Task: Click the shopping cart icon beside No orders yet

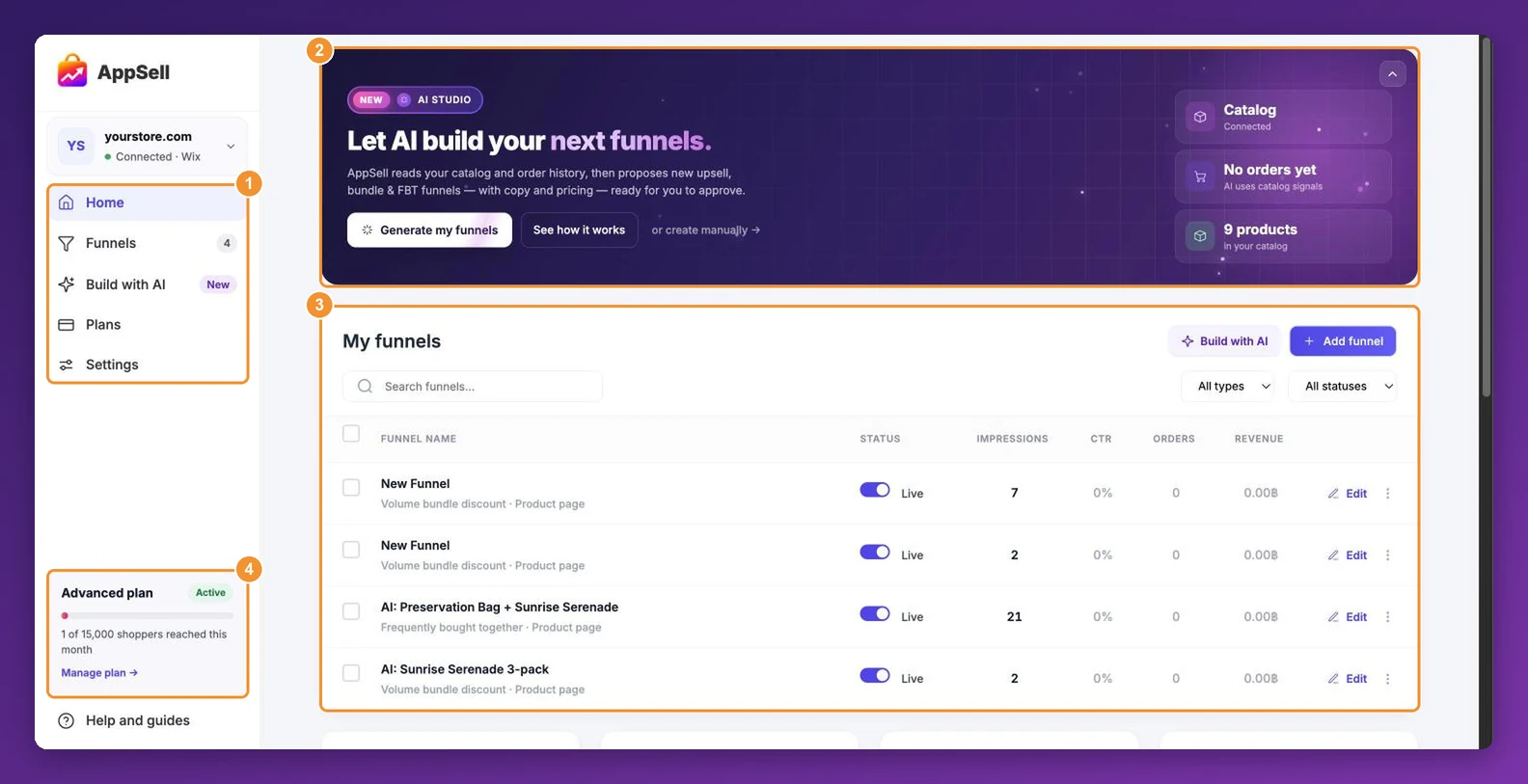Action: point(1200,176)
